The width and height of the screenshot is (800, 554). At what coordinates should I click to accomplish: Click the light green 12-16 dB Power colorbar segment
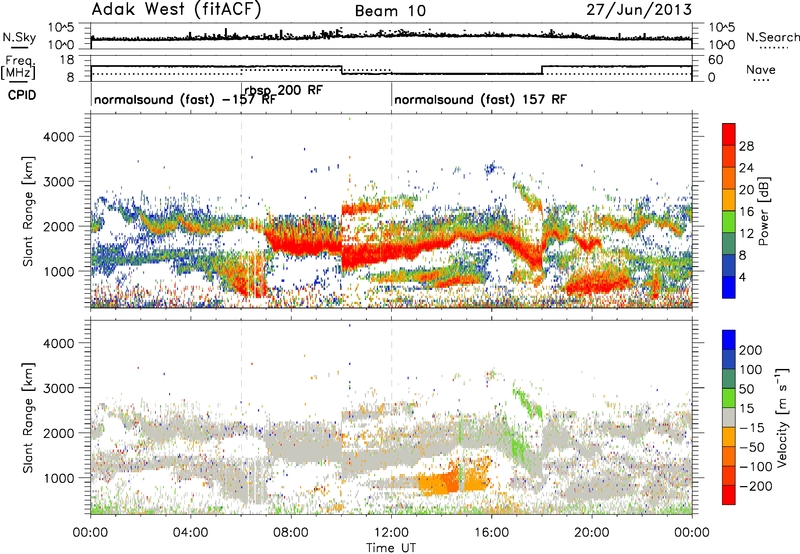click(x=729, y=221)
